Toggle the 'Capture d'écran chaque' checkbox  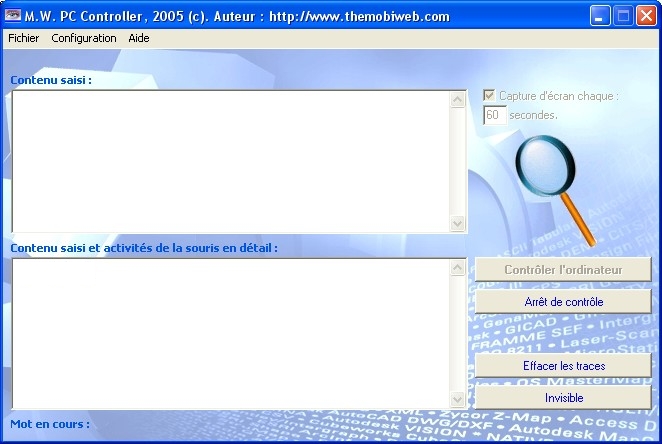point(489,96)
